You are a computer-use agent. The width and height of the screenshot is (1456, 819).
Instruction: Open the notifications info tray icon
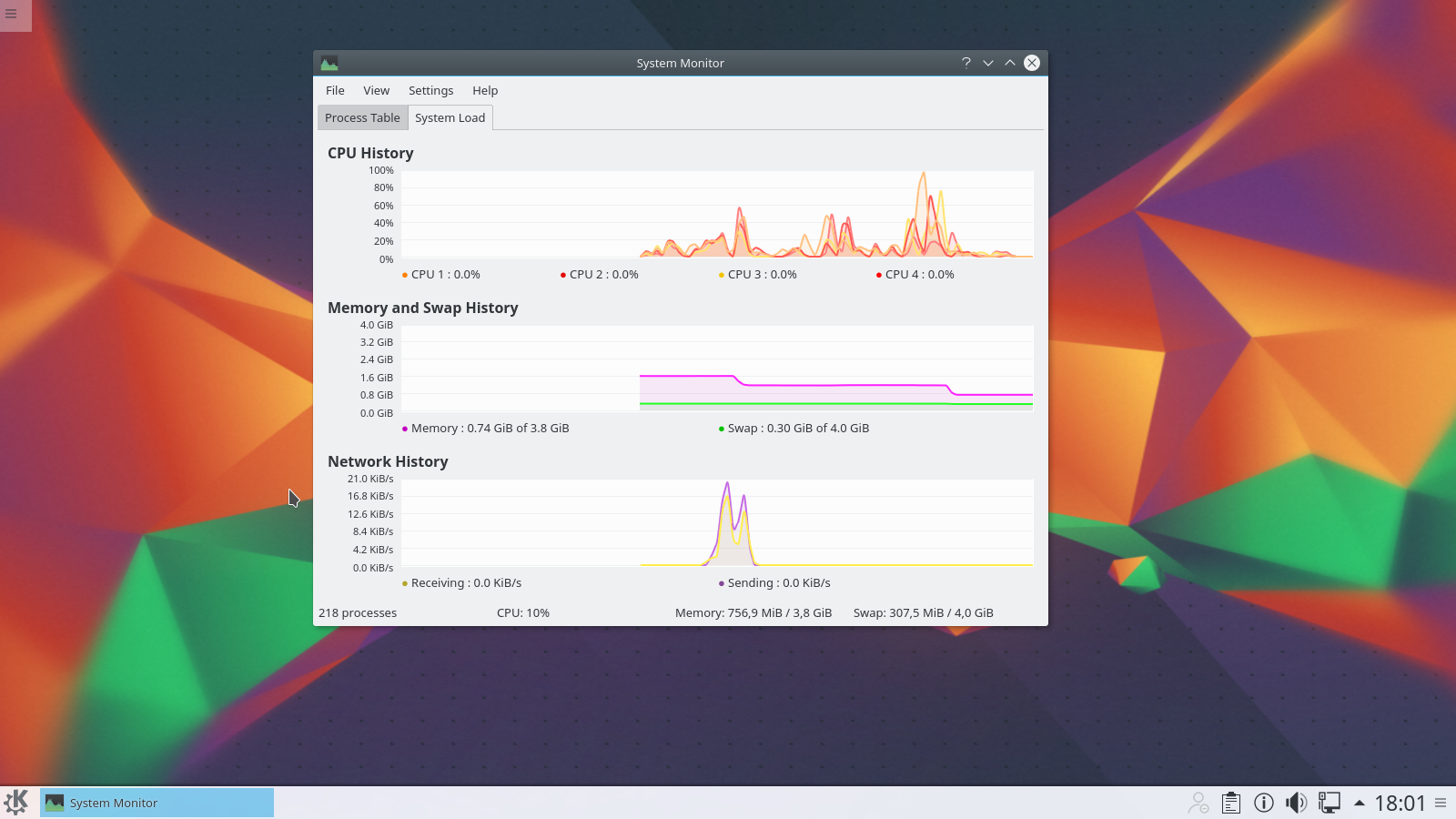click(1264, 803)
